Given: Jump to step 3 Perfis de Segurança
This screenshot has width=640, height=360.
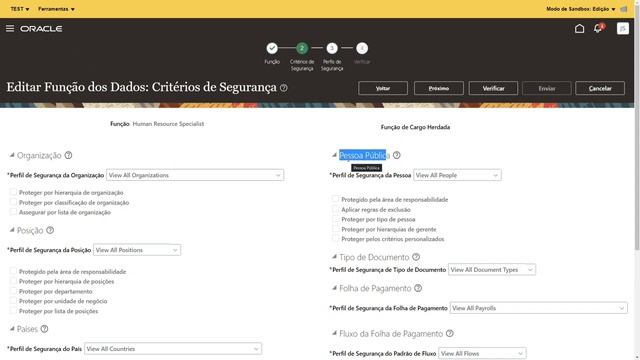Looking at the screenshot, I should [332, 48].
